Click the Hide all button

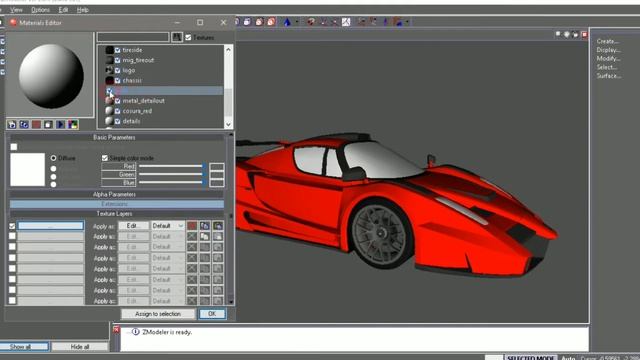pos(80,347)
